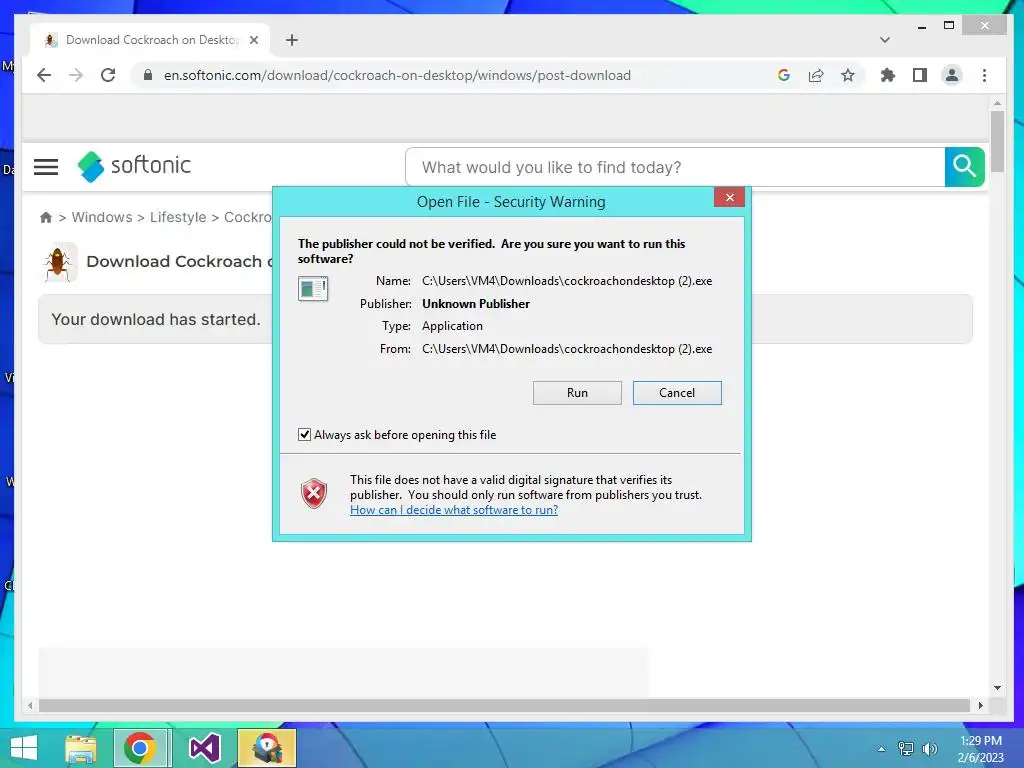This screenshot has height=768, width=1024.
Task: Click the browser back arrow
Action: coord(44,75)
